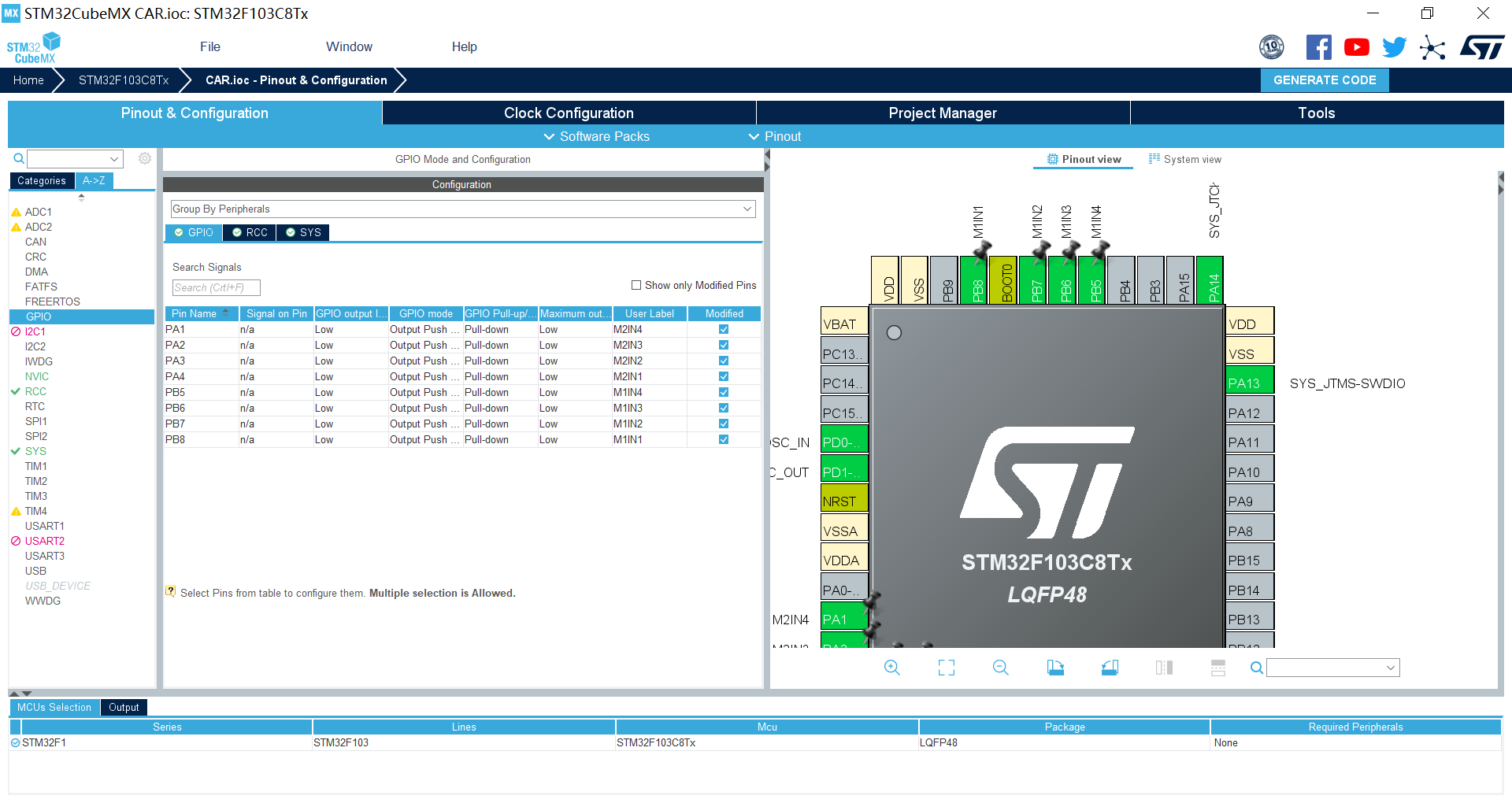Click the pin search magnifier icon
The width and height of the screenshot is (1512, 803).
1257,668
